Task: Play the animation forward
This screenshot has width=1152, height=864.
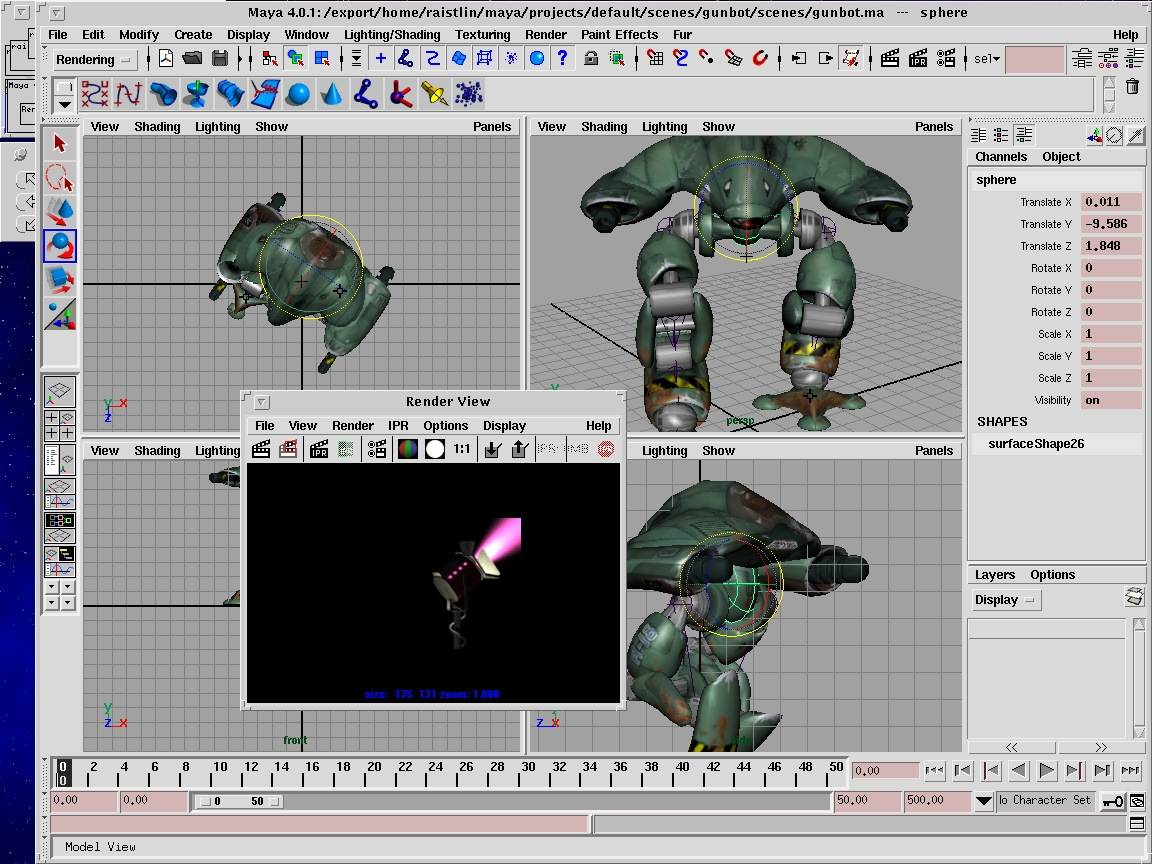Action: (1046, 771)
